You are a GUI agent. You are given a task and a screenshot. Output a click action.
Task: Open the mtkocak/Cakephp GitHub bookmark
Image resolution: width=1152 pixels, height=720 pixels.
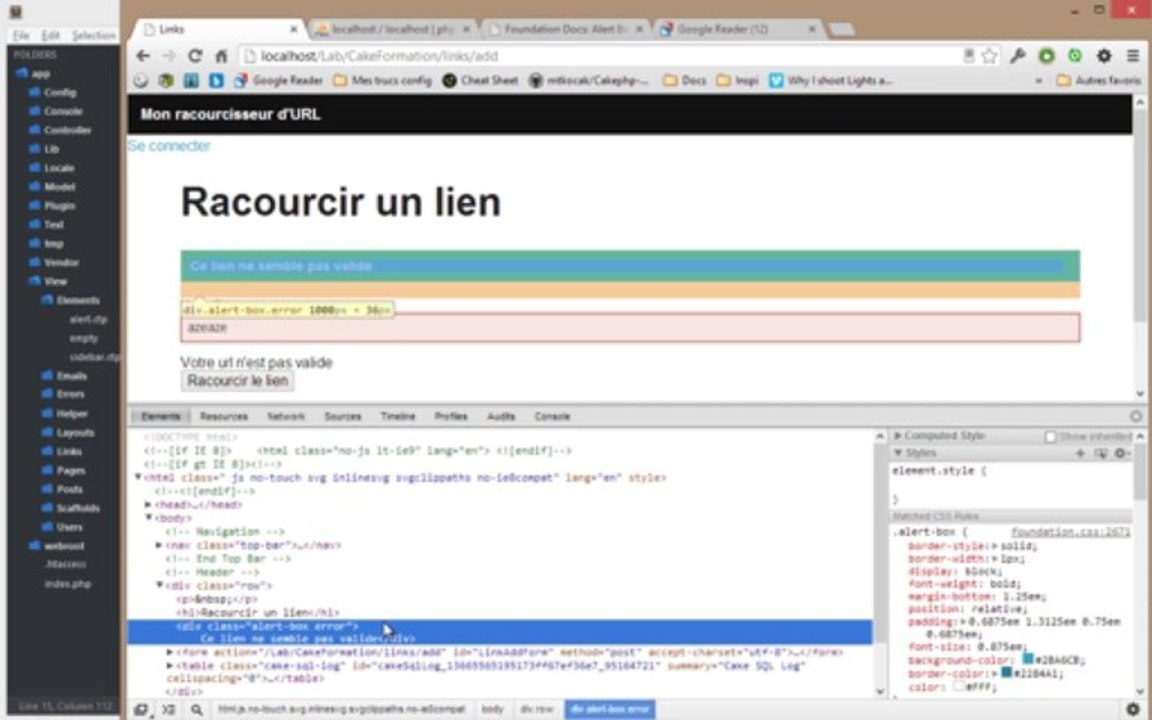(589, 81)
